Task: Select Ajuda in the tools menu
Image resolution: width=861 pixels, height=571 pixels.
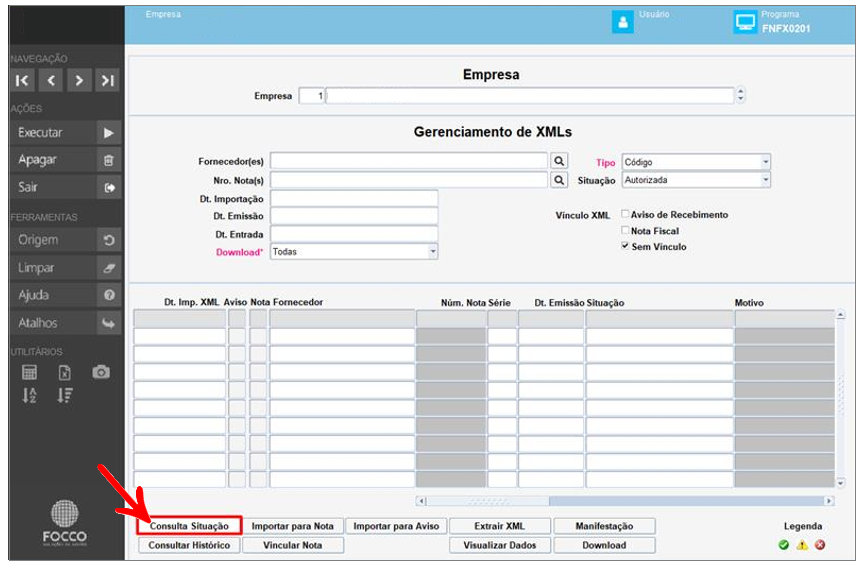Action: tap(53, 295)
